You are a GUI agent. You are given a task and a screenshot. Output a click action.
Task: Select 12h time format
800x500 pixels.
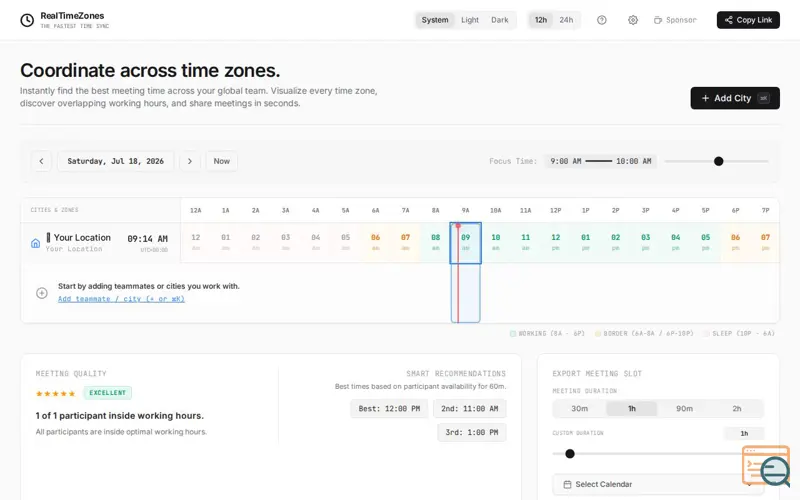coord(541,20)
